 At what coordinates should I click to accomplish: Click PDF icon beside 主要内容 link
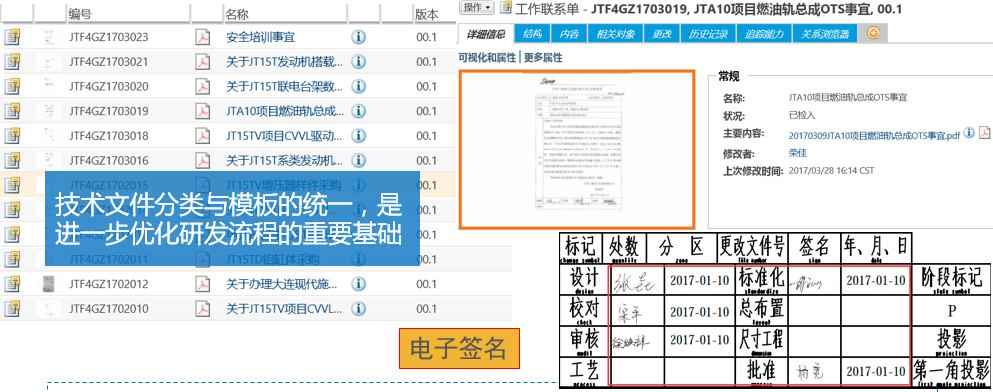tap(984, 133)
